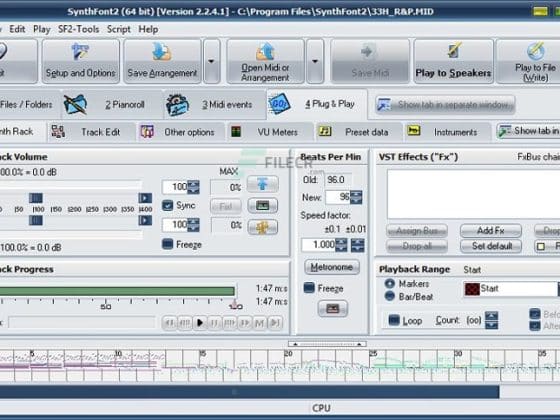Click the Preset data tab icon

tap(325, 131)
